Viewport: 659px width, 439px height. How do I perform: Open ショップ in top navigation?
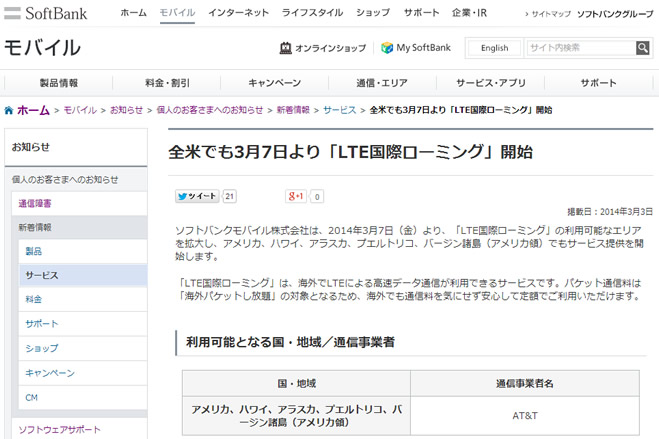coord(373,13)
